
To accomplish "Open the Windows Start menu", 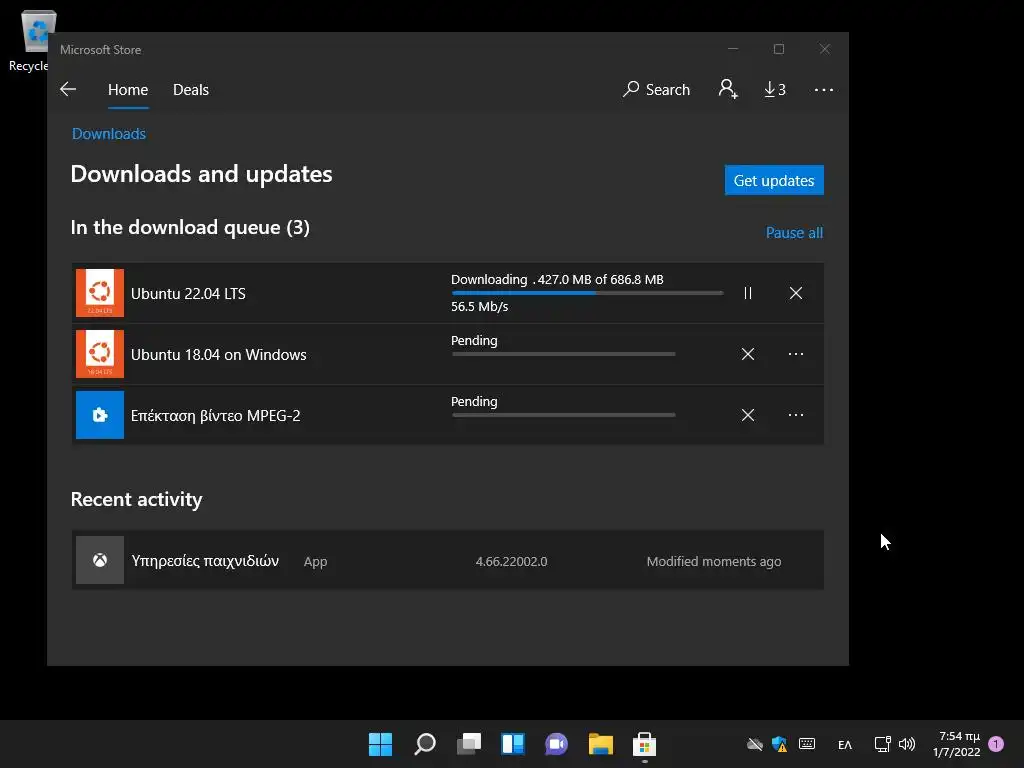I will (x=381, y=744).
